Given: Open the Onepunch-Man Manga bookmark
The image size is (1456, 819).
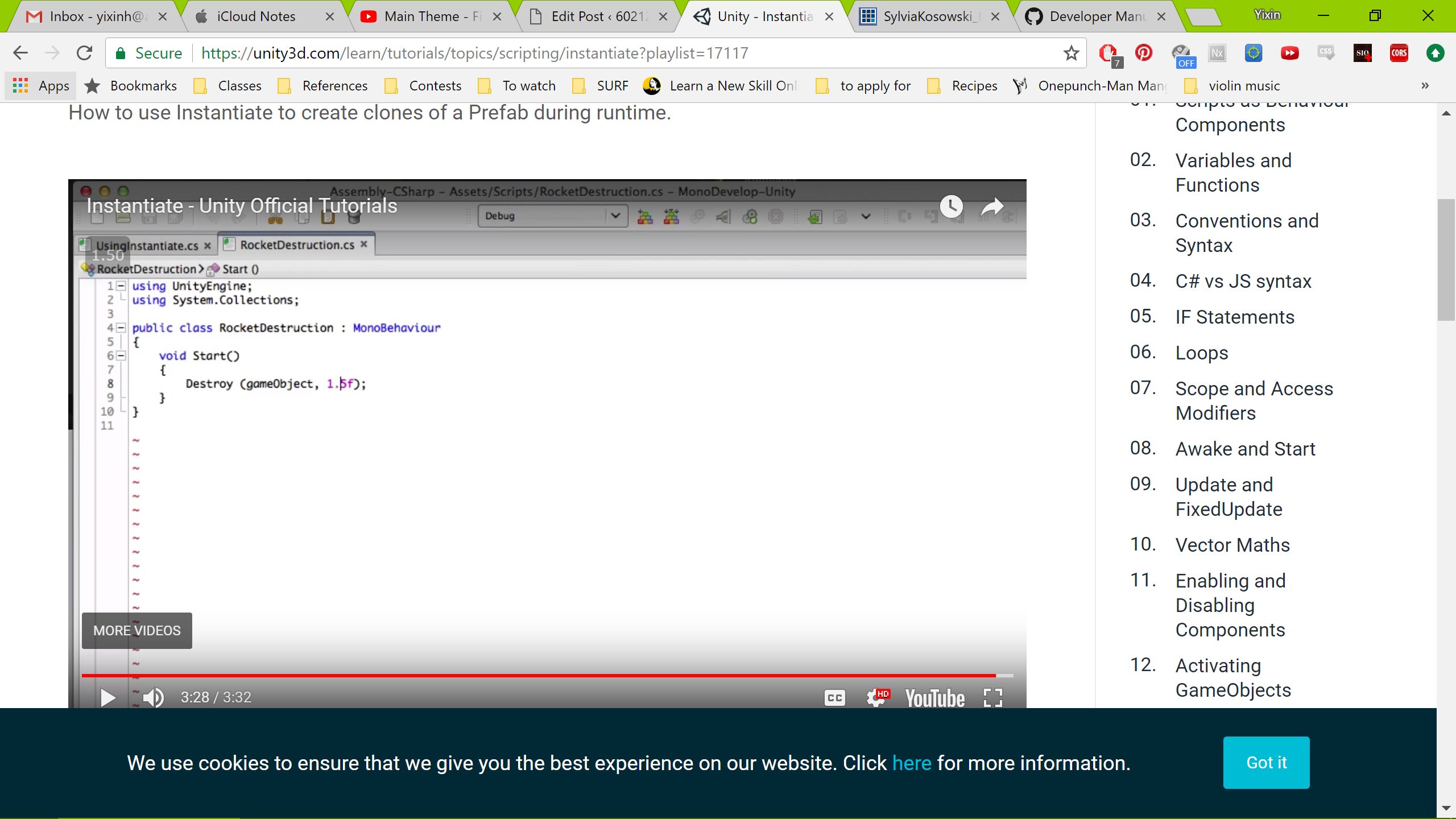Looking at the screenshot, I should pos(1090,86).
